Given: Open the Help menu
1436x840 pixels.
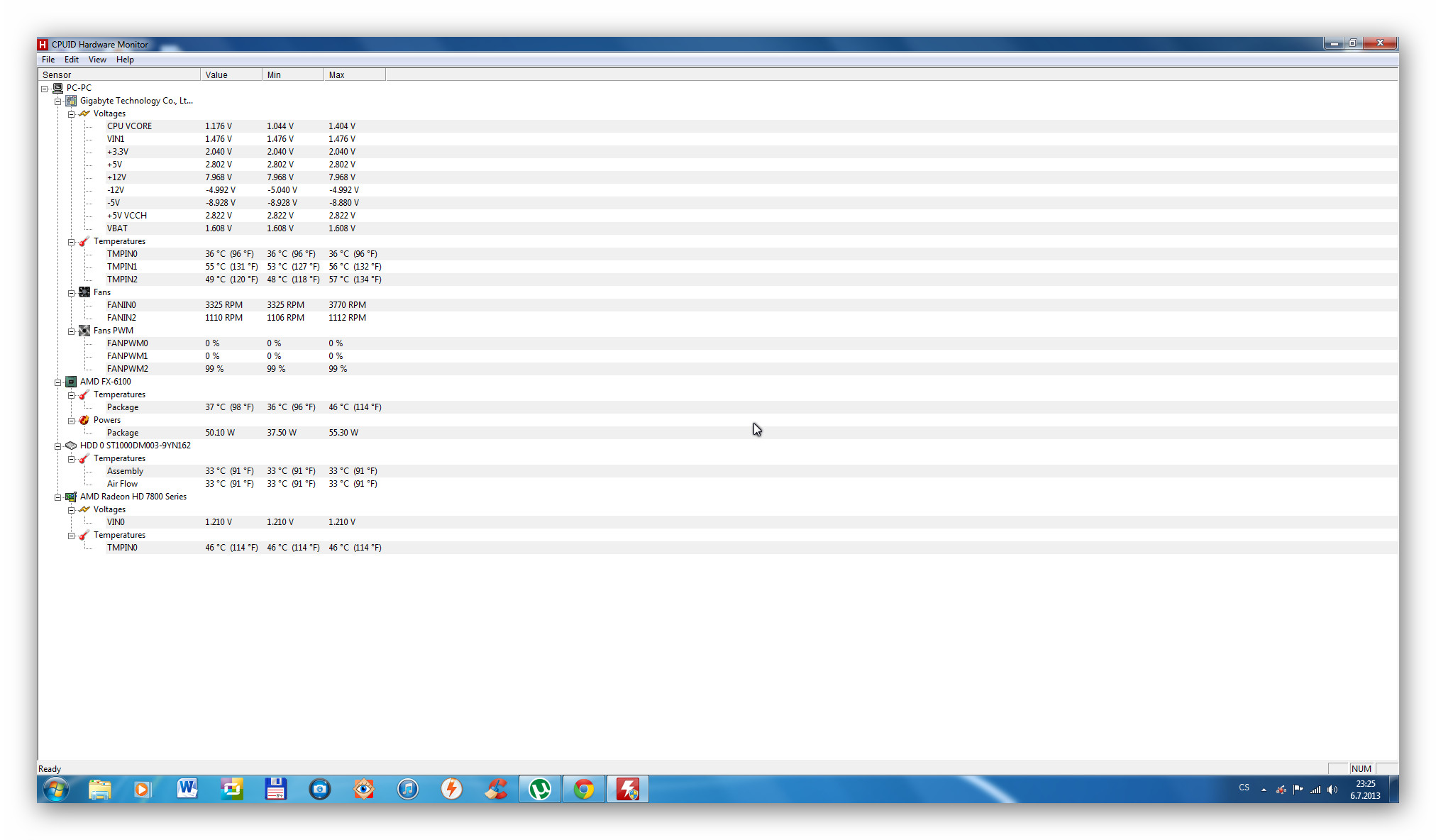Looking at the screenshot, I should point(125,60).
